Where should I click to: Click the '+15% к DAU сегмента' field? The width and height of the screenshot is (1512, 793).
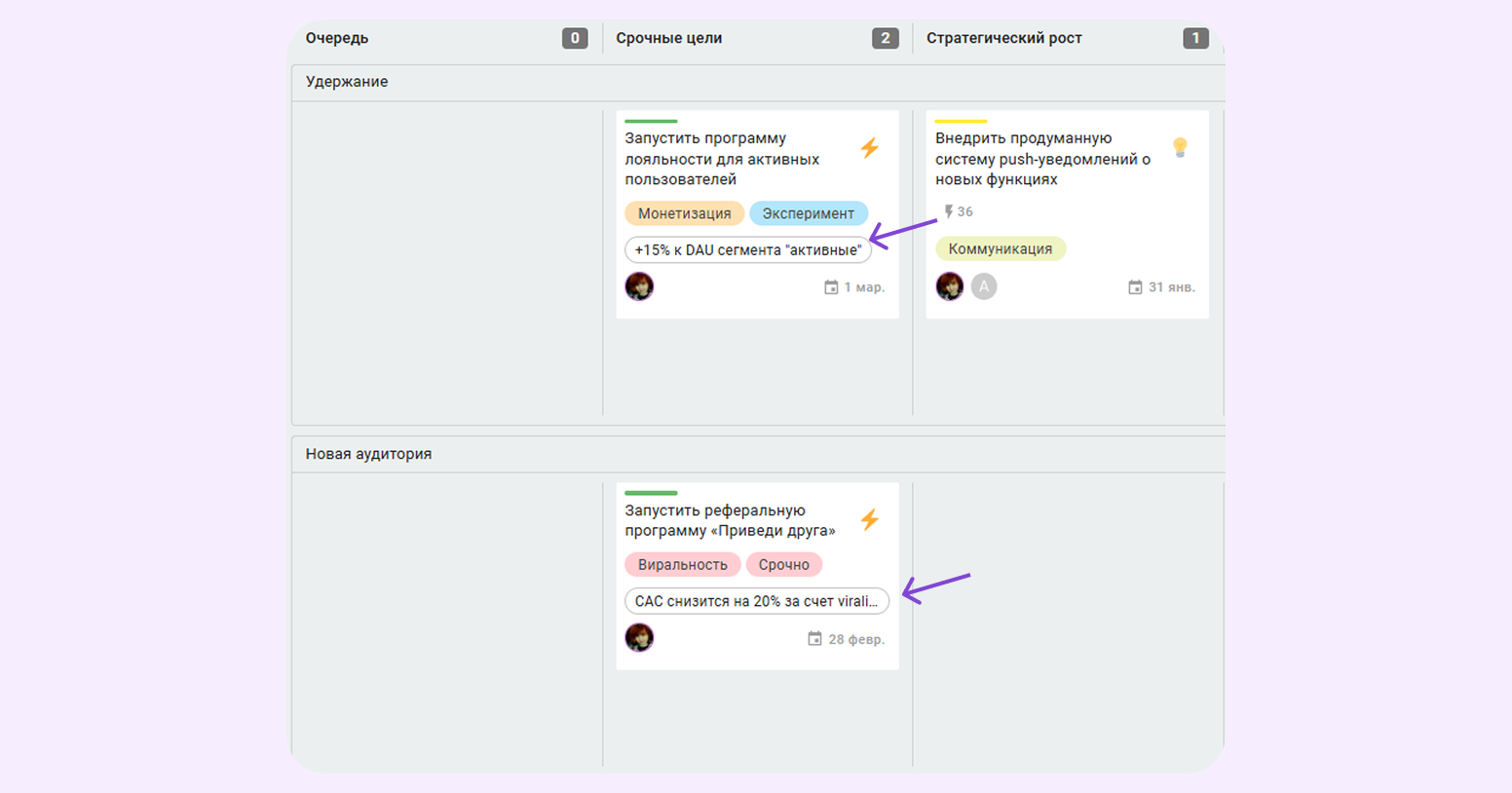[x=747, y=250]
